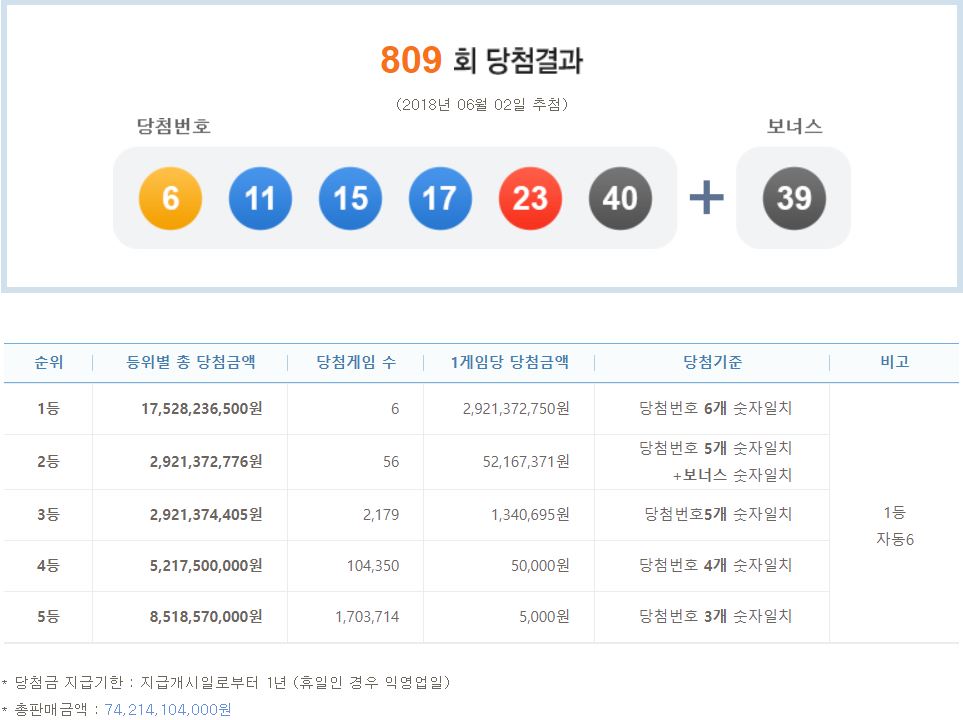This screenshot has width=963, height=720.
Task: Click the blue number 11 ball
Action: (260, 198)
